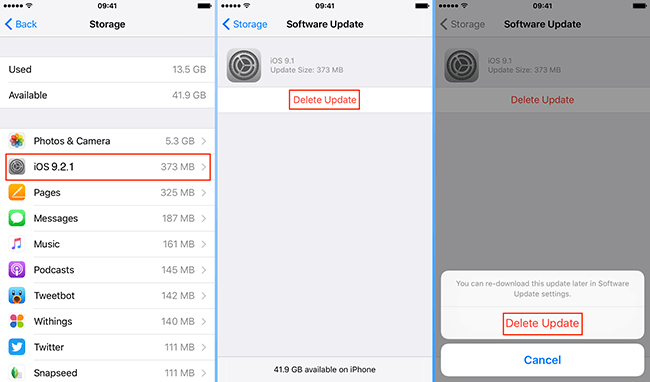Tap Delete Update on the middle screen
Viewport: 650px width, 382px height.
point(325,100)
